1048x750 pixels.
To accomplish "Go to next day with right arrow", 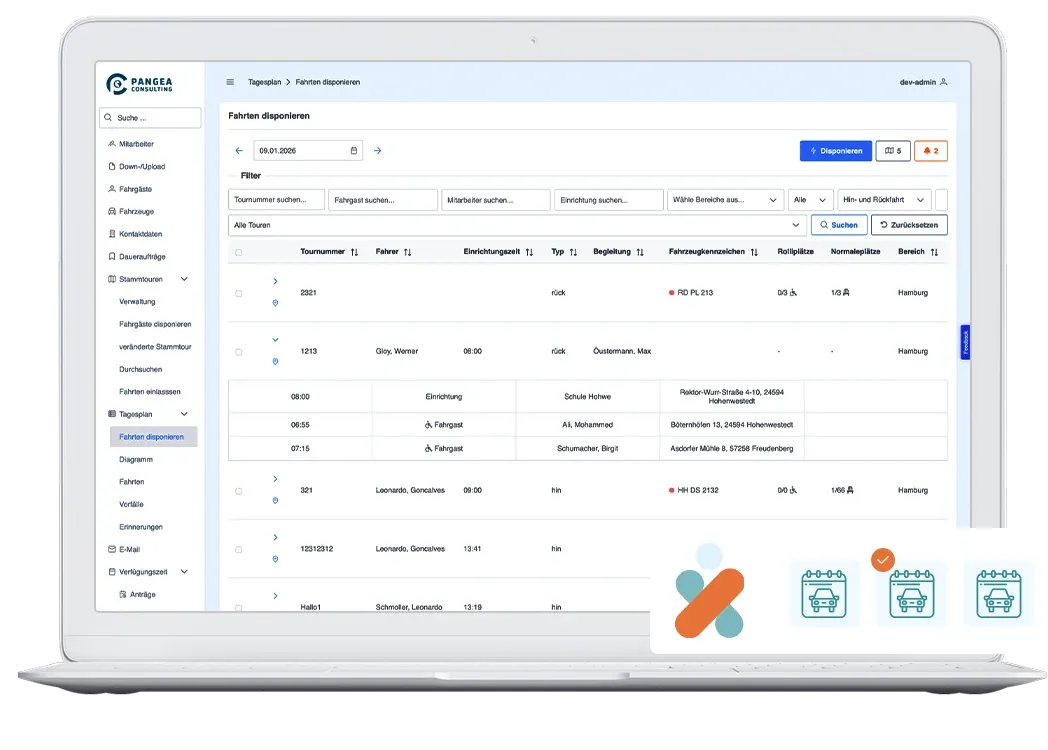I will coord(377,151).
